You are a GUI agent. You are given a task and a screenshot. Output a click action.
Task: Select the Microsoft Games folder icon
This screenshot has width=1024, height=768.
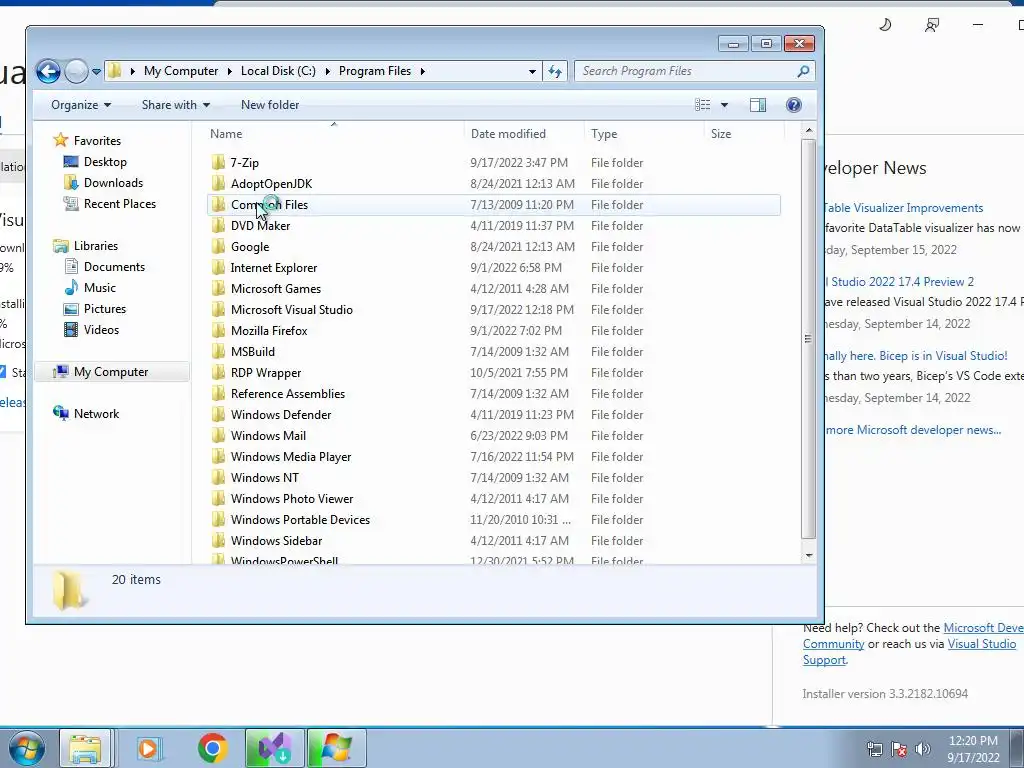[x=219, y=288]
